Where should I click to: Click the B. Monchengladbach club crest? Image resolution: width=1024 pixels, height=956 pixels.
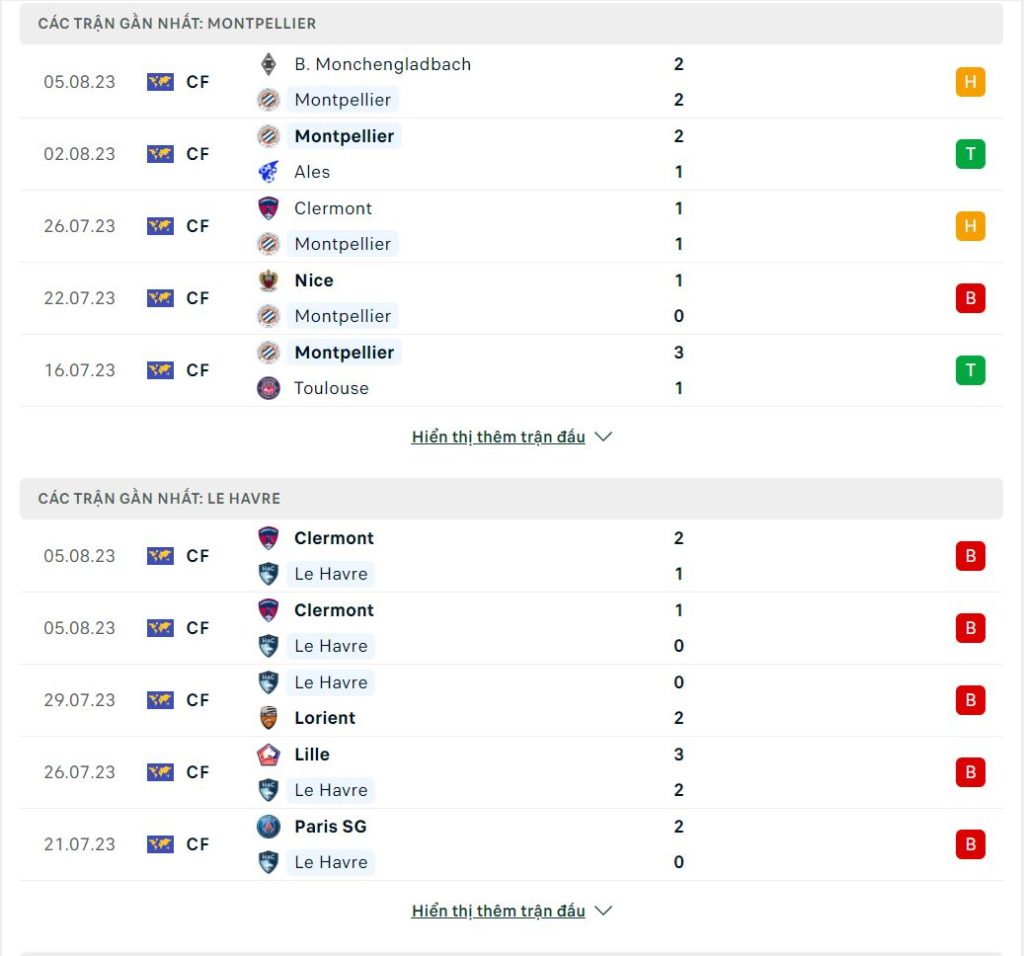pos(268,64)
